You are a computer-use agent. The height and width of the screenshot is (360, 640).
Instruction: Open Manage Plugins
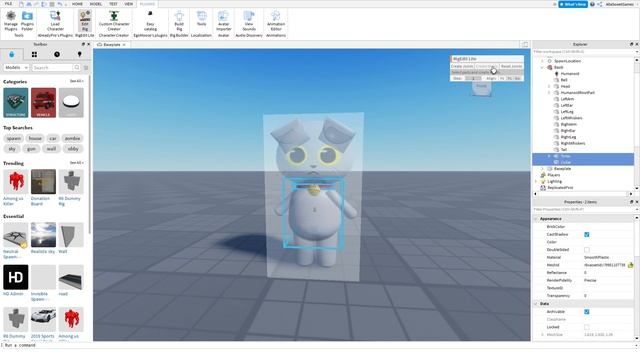tap(11, 21)
